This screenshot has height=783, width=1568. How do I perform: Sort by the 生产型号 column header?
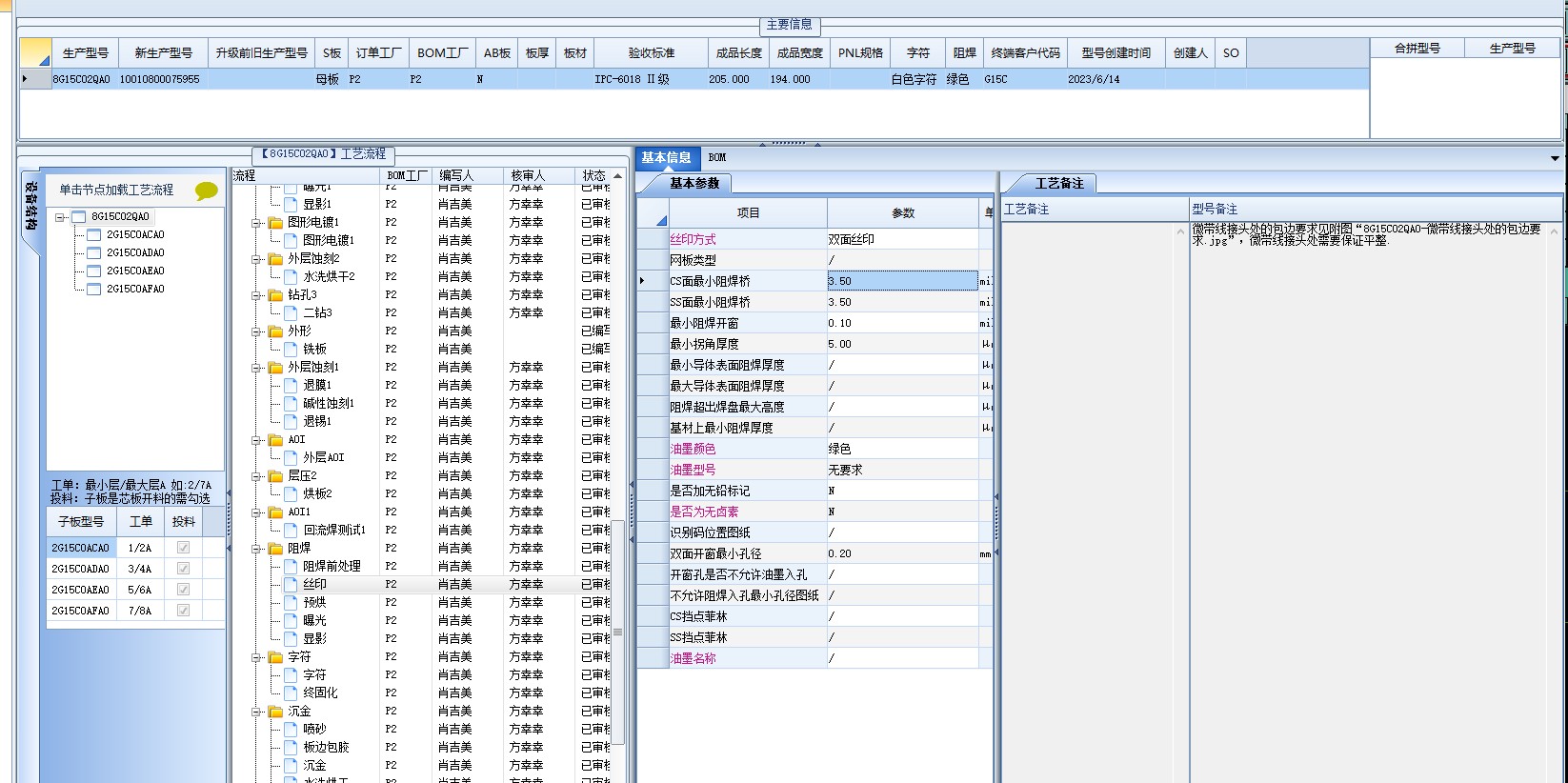coord(85,53)
